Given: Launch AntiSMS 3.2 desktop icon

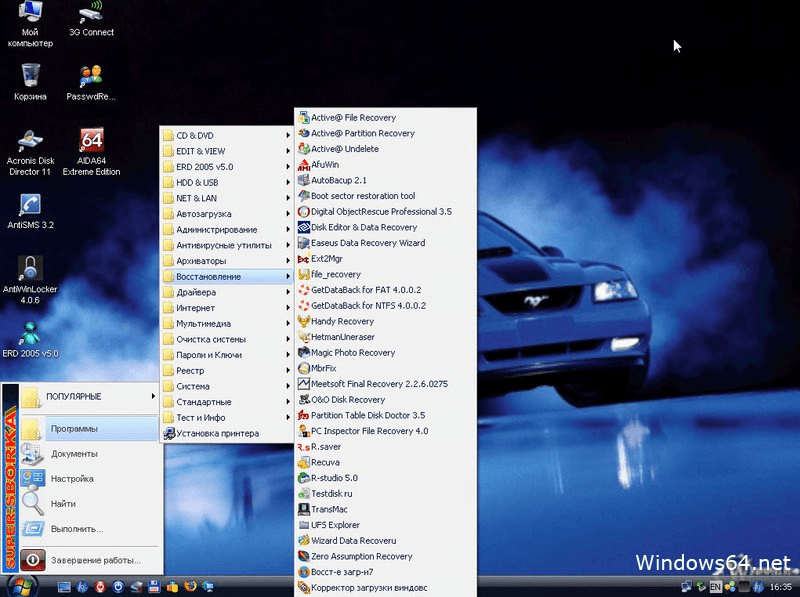Looking at the screenshot, I should click(x=30, y=211).
